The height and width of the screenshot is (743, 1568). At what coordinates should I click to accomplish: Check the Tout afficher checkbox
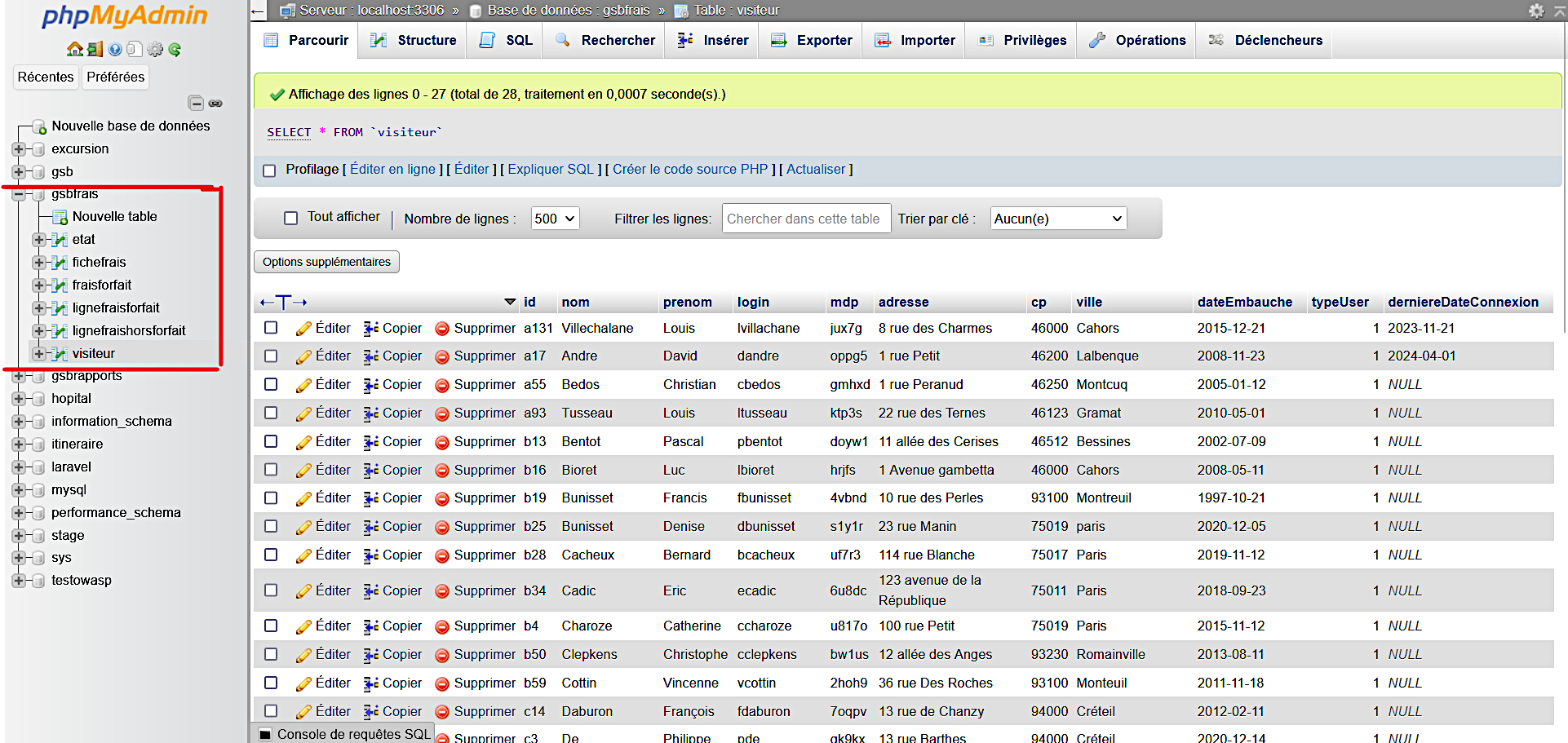coord(290,218)
